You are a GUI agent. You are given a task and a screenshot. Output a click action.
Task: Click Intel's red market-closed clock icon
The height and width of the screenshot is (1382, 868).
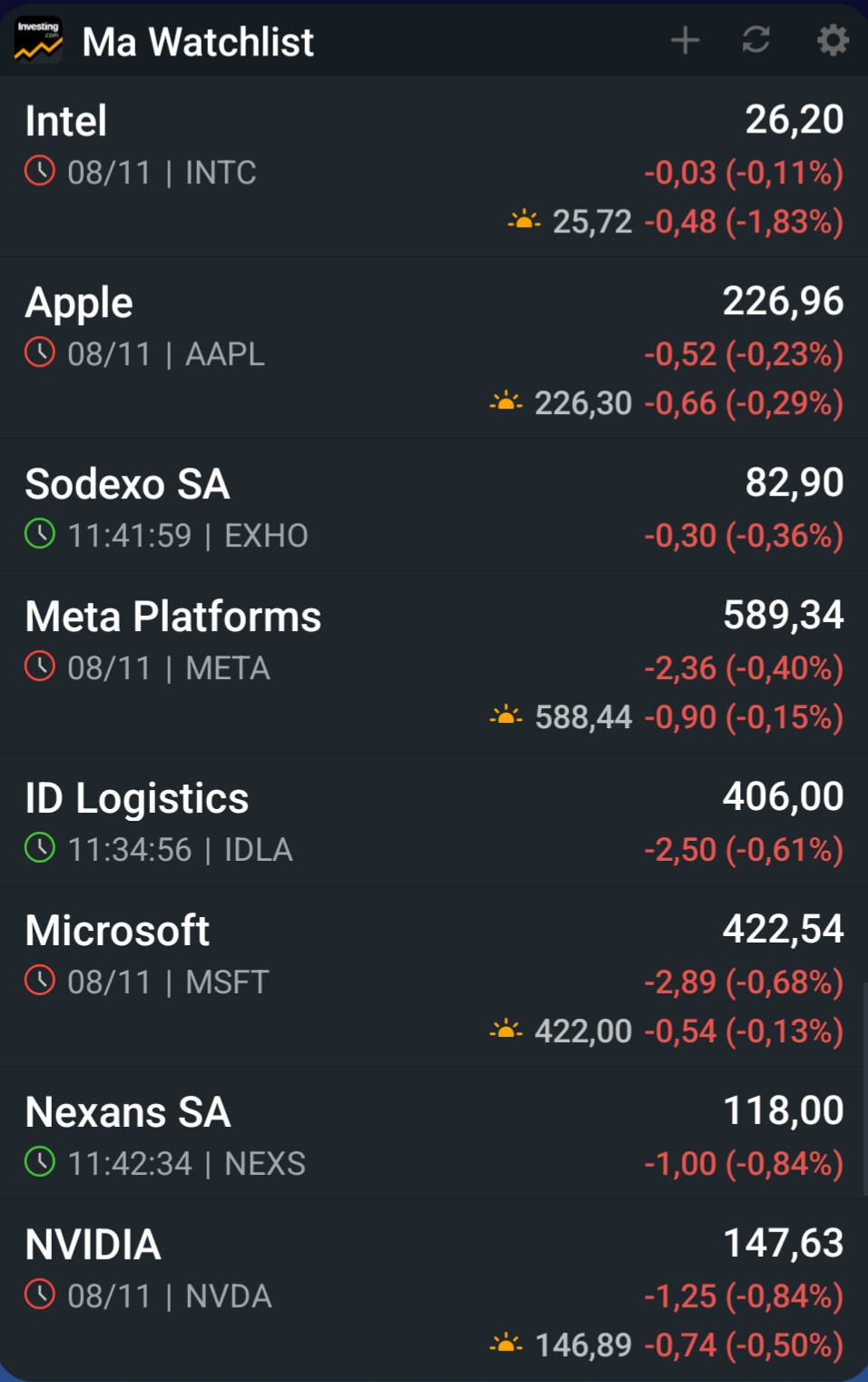[40, 171]
